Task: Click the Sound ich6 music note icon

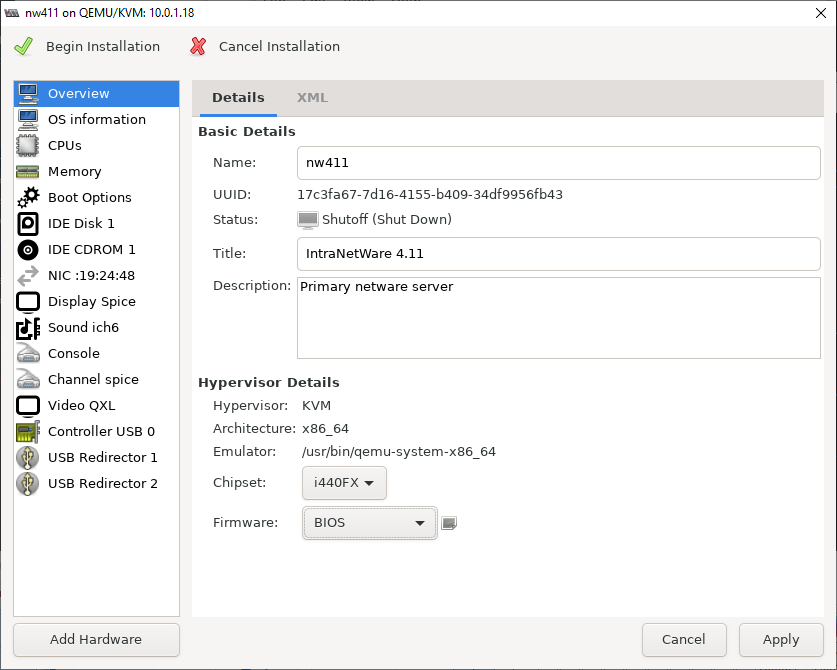Action: [x=28, y=328]
